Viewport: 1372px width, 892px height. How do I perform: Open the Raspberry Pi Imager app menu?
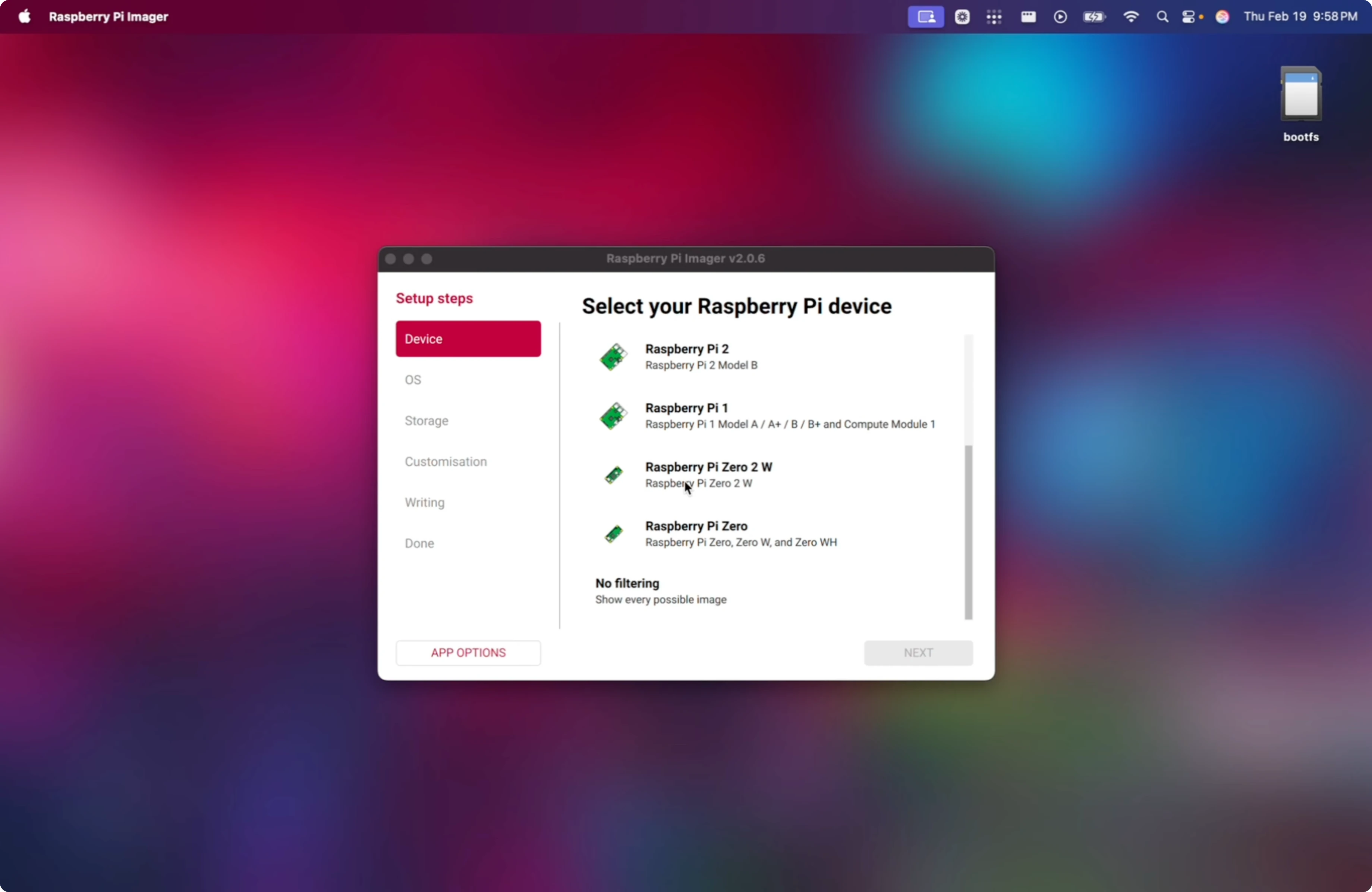click(108, 17)
